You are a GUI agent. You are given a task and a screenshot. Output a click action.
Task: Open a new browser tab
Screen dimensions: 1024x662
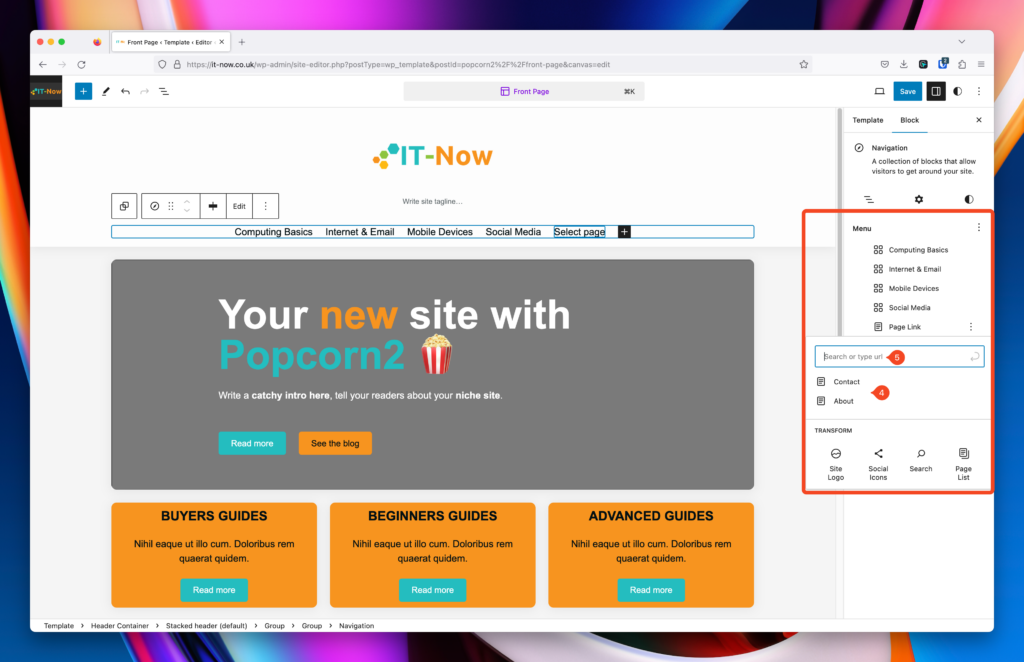coord(242,42)
